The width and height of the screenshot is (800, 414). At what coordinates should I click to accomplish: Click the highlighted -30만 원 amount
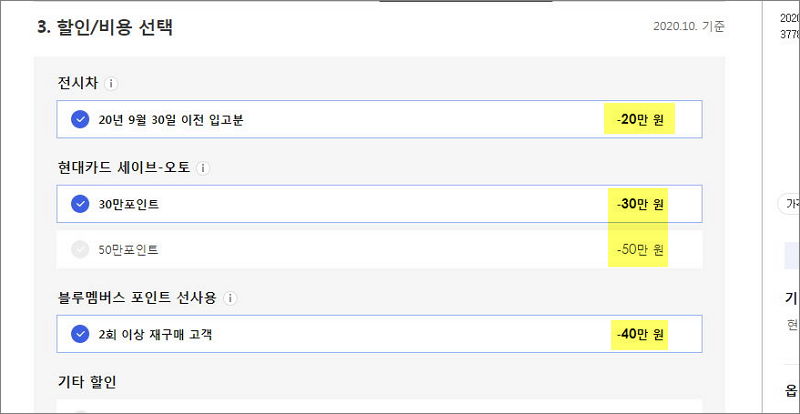point(640,205)
